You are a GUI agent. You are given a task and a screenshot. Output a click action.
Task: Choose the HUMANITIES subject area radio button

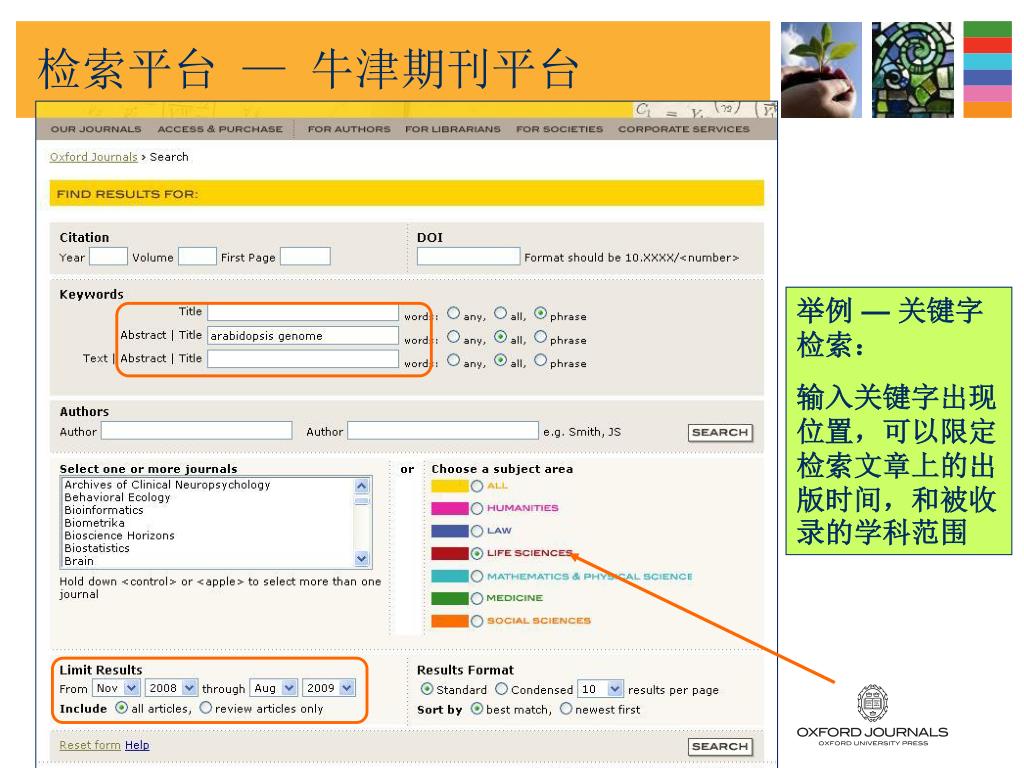tap(477, 508)
